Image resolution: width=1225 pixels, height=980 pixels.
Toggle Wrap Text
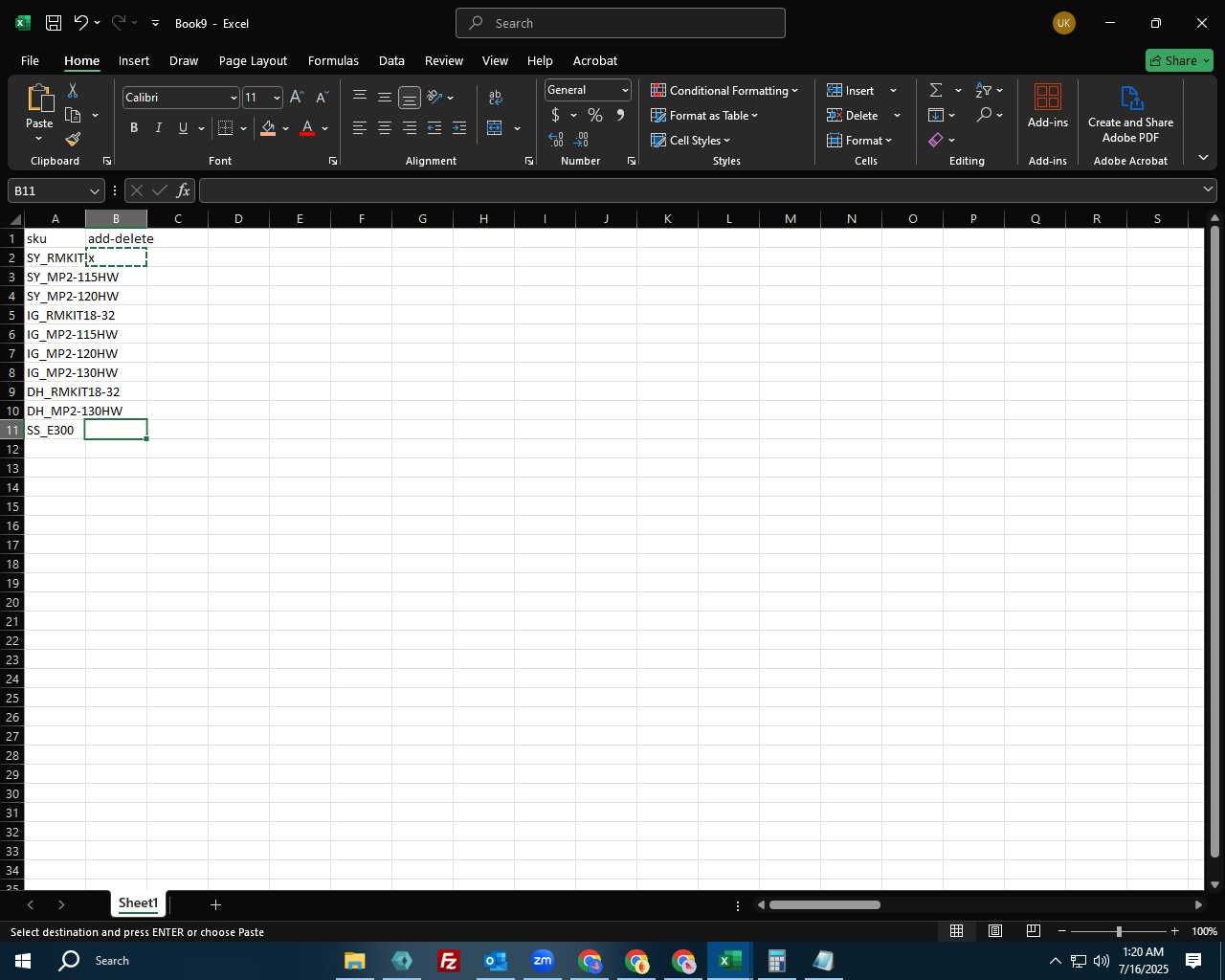click(x=495, y=97)
